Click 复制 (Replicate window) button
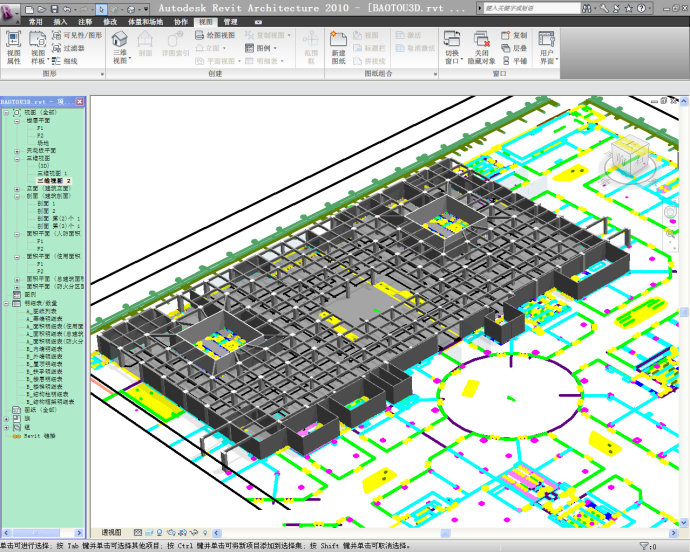690x552 pixels. [x=514, y=35]
